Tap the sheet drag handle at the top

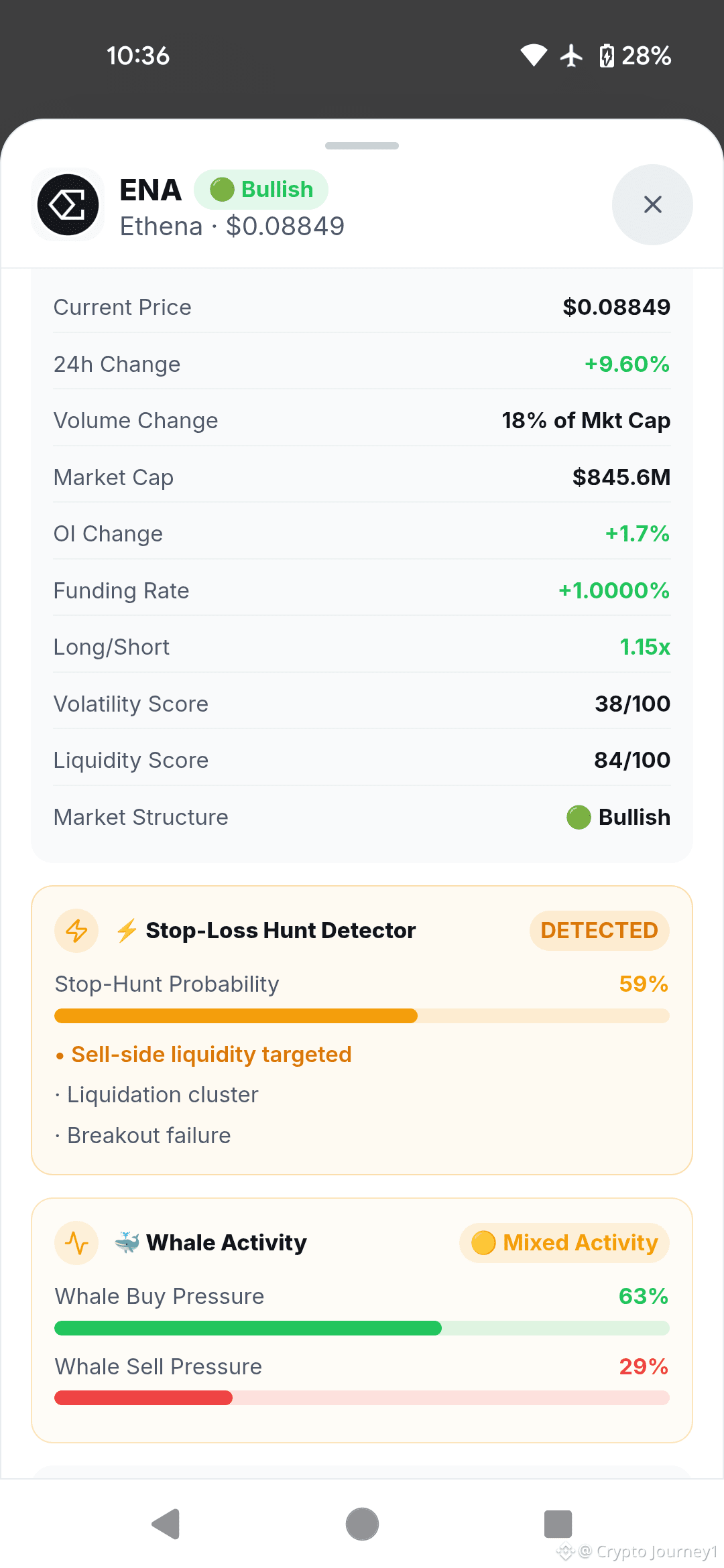point(362,145)
